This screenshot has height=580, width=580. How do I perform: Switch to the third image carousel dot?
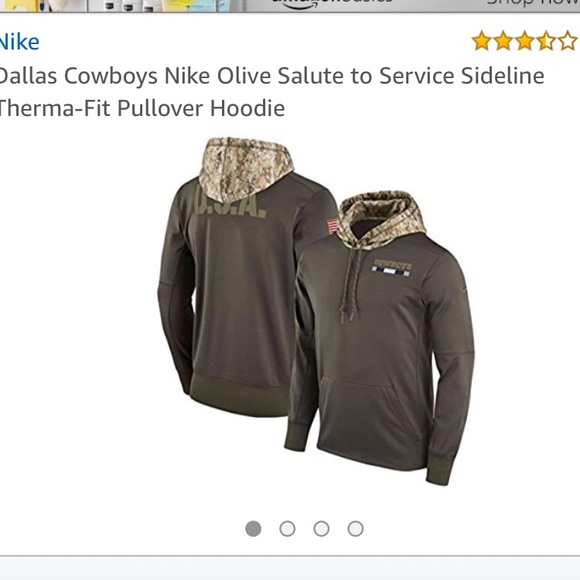click(x=321, y=529)
